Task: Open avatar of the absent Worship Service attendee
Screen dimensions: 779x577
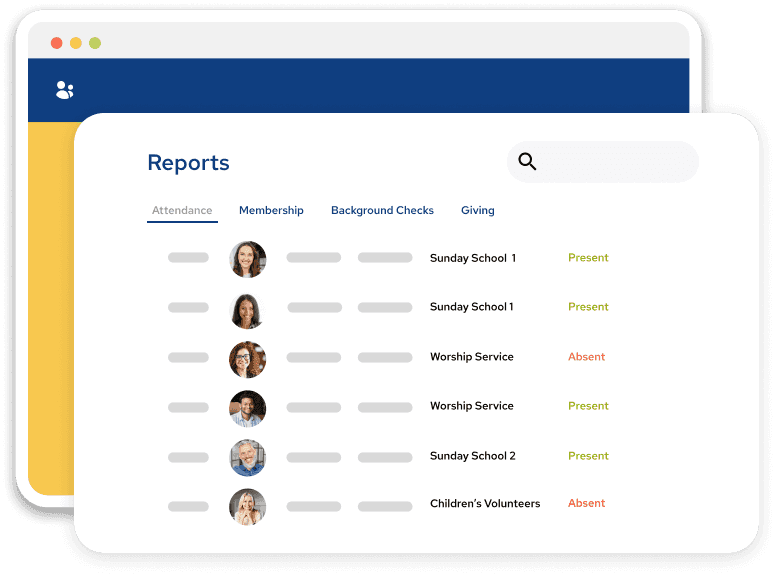Action: pyautogui.click(x=247, y=359)
